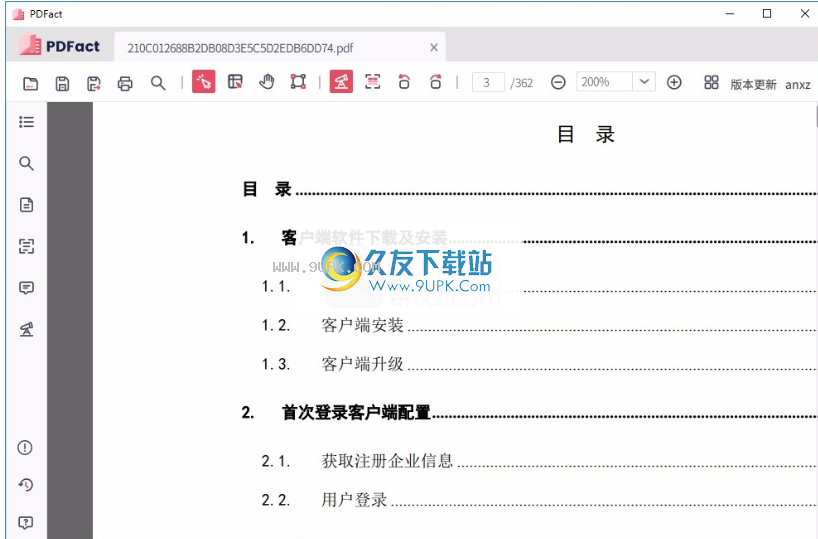Open the help question icon
818x539 pixels.
click(26, 522)
